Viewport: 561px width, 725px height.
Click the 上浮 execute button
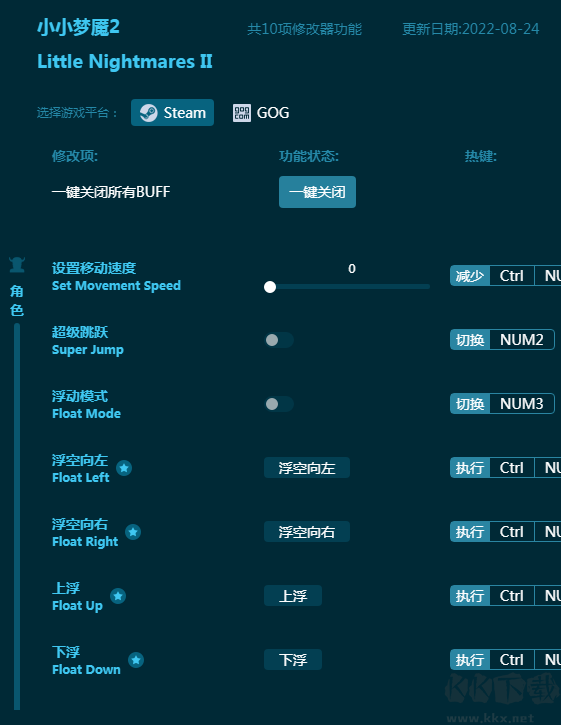293,596
